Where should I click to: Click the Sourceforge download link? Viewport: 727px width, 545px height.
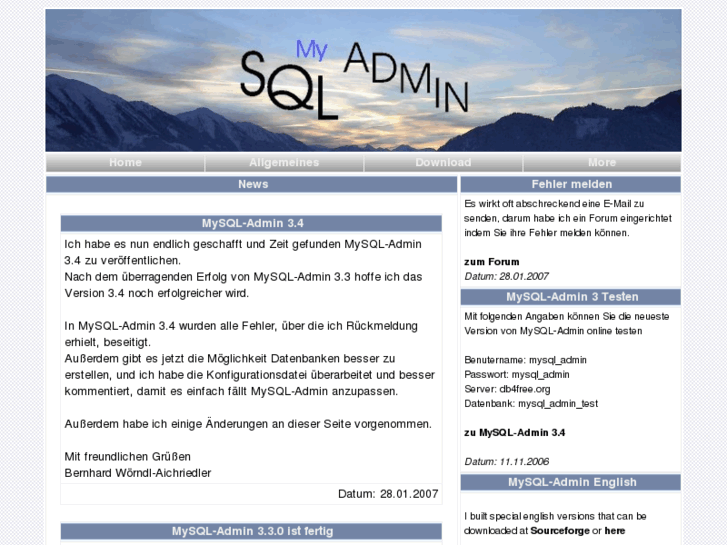coord(560,531)
